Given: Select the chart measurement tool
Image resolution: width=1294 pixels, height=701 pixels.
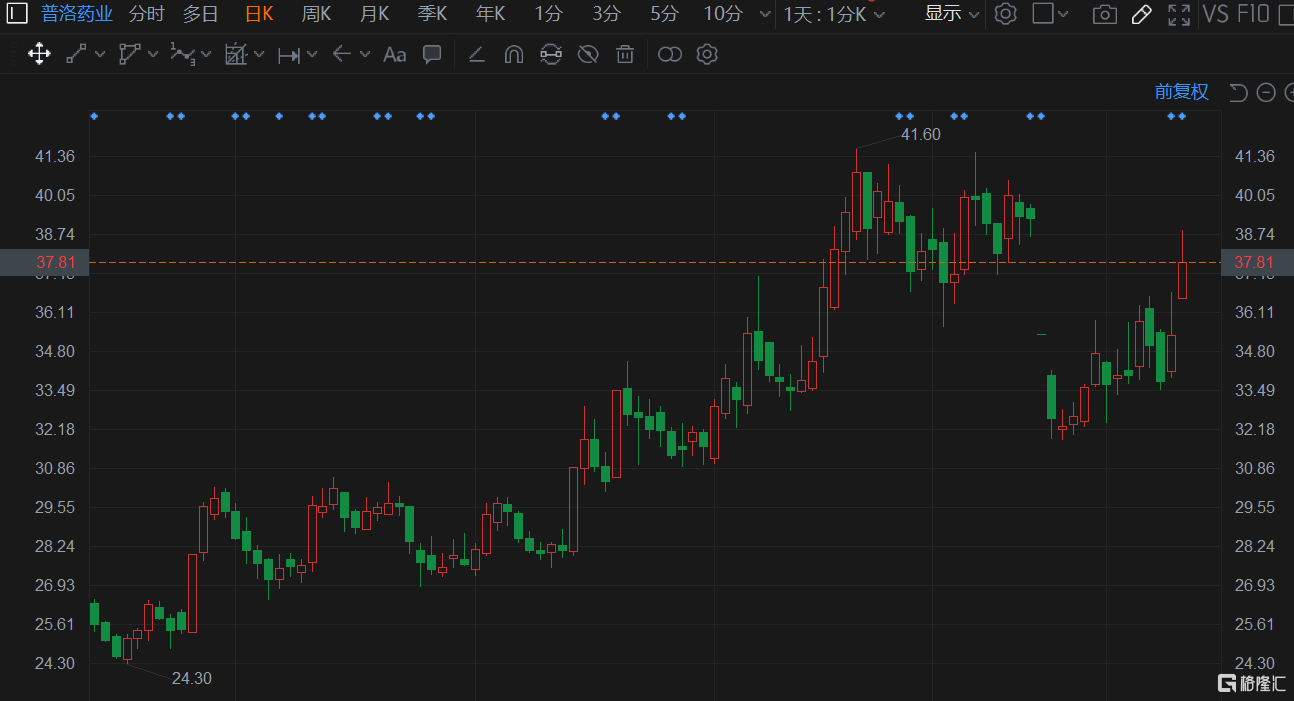Looking at the screenshot, I should click(236, 54).
